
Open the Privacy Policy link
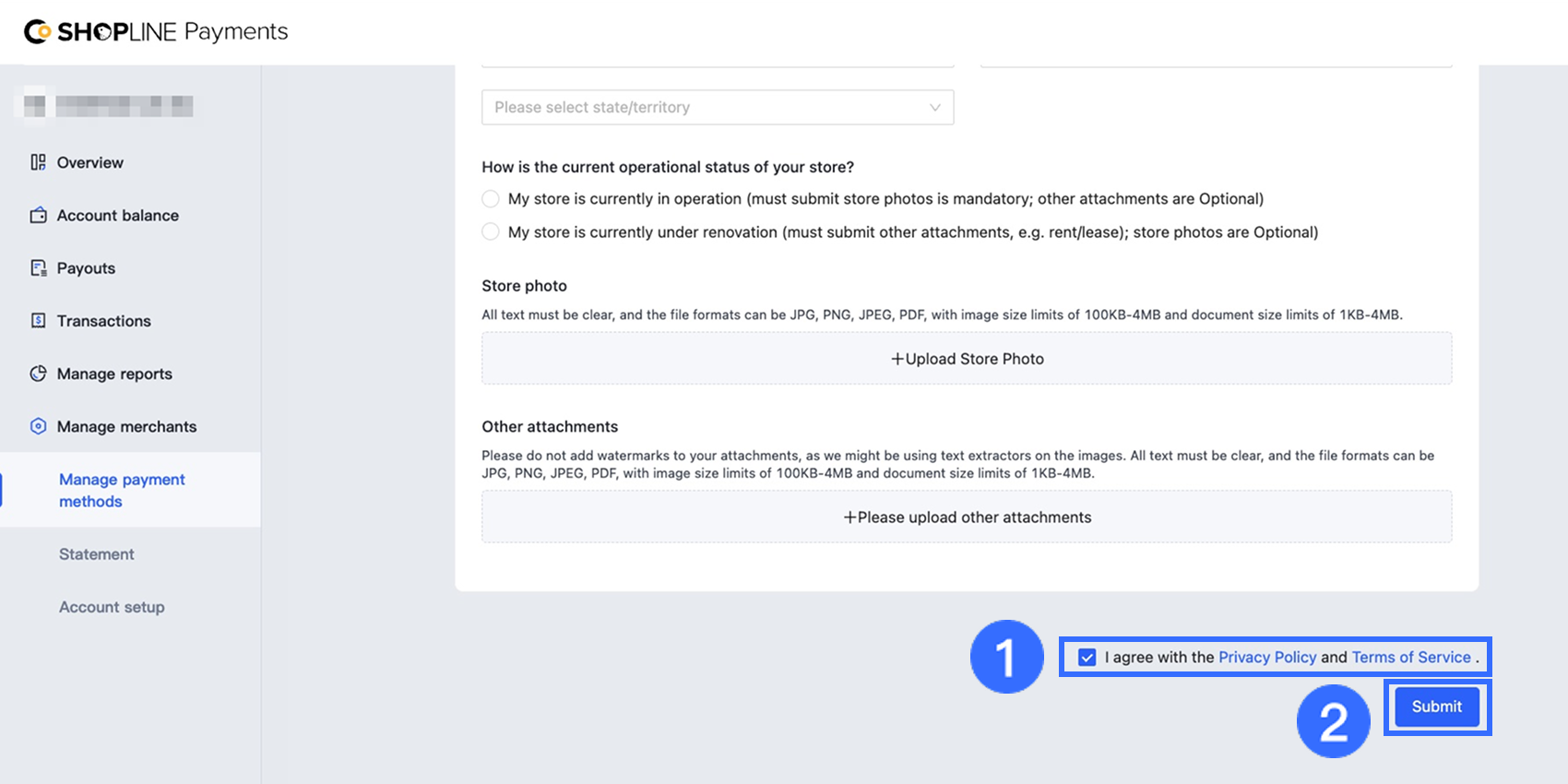(x=1266, y=658)
